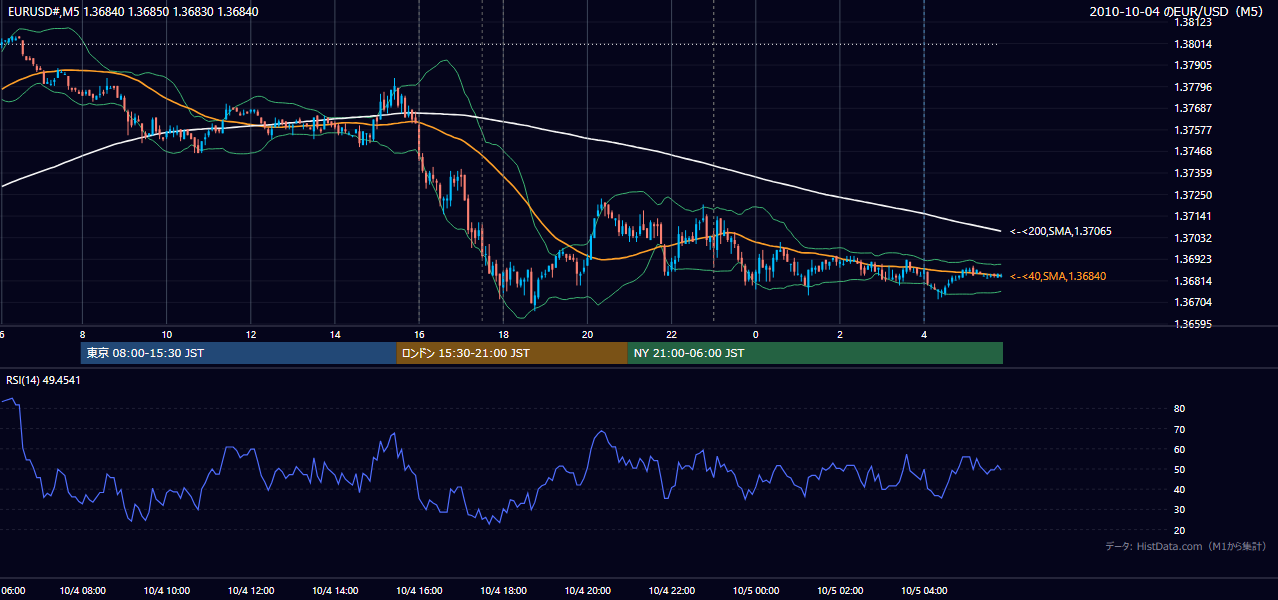
Task: Click bottom time label 10/4 16:00
Action: [x=419, y=590]
